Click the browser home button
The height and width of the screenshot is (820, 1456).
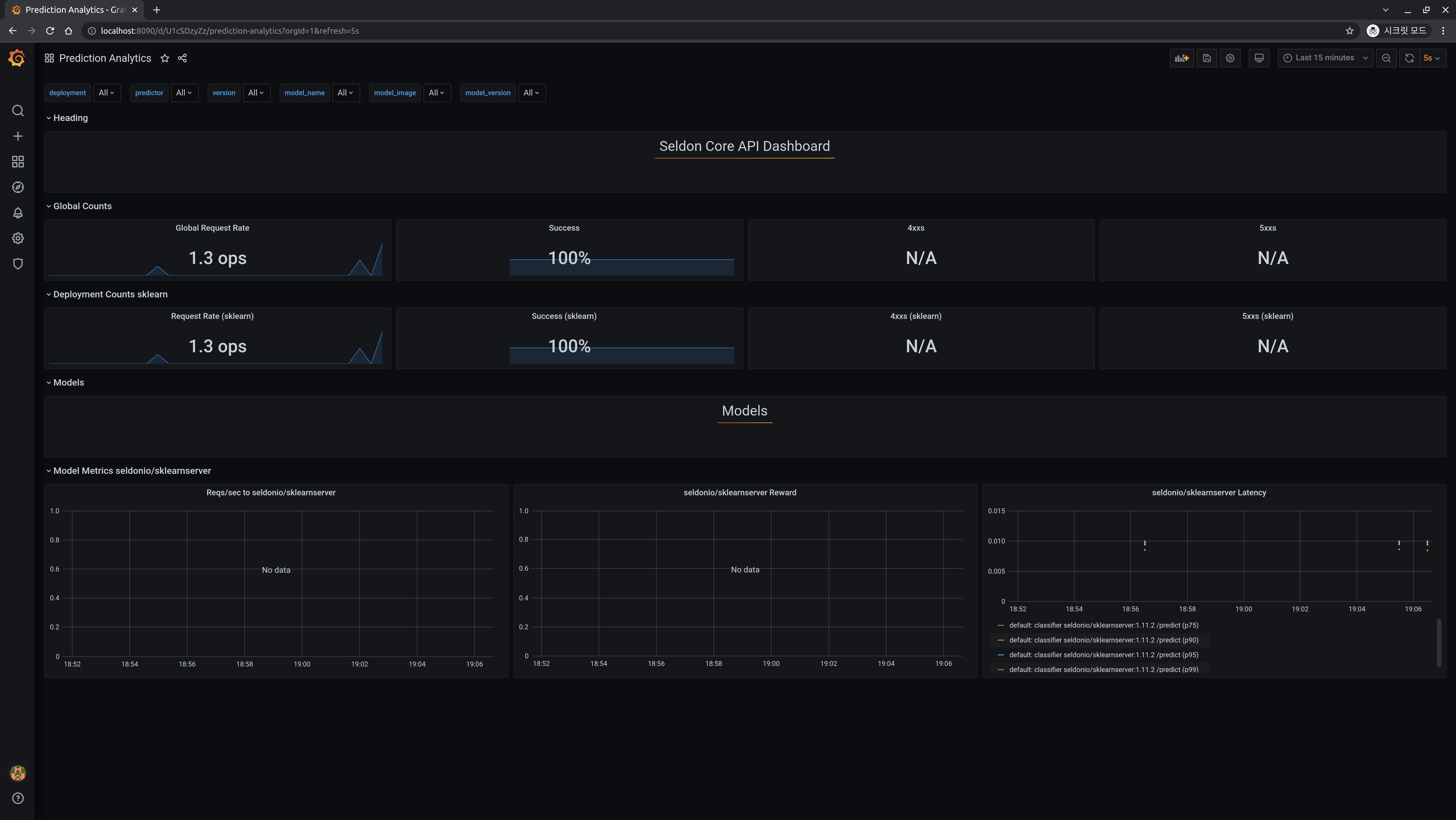point(69,30)
